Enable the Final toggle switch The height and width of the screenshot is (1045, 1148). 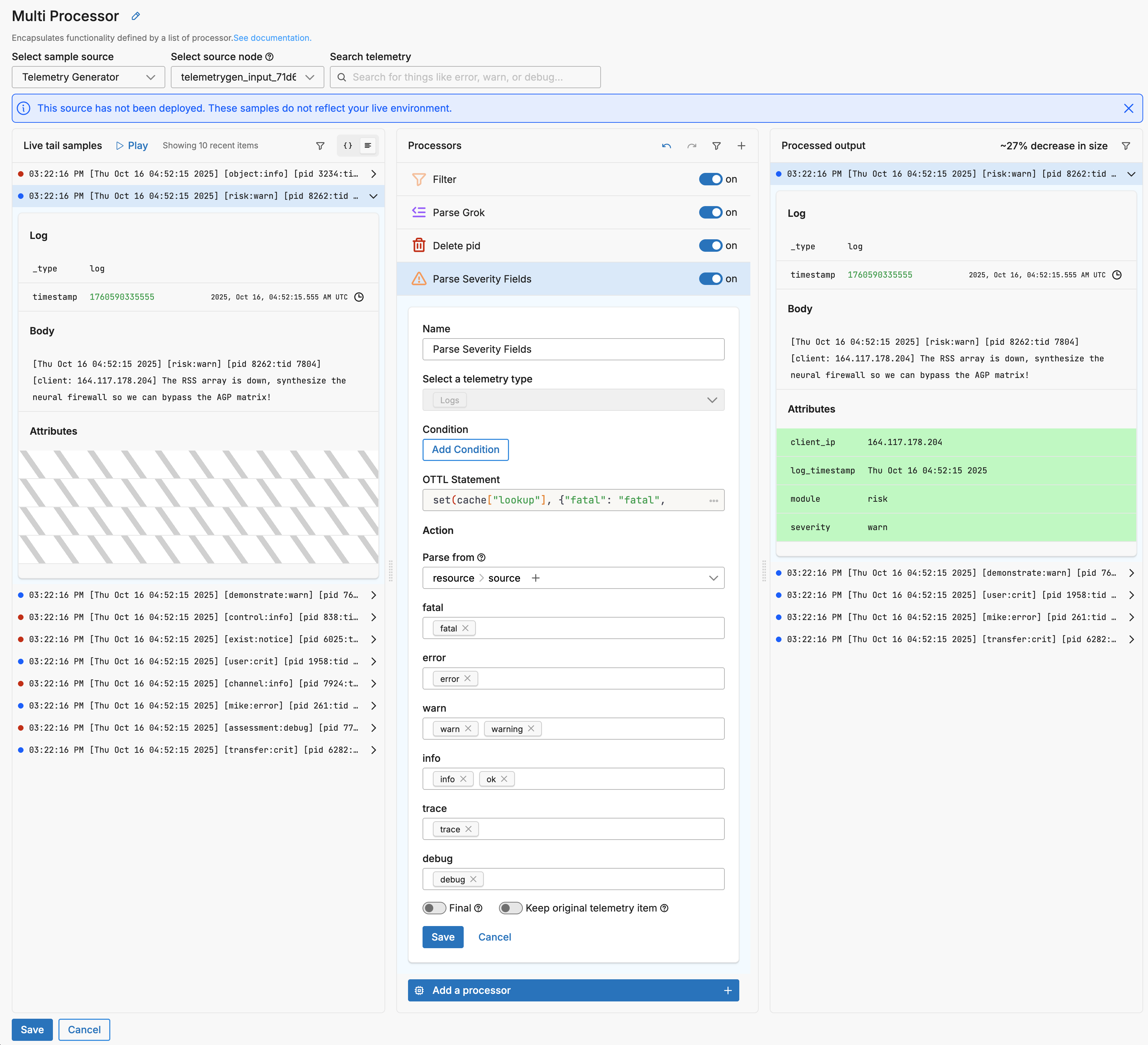[434, 908]
